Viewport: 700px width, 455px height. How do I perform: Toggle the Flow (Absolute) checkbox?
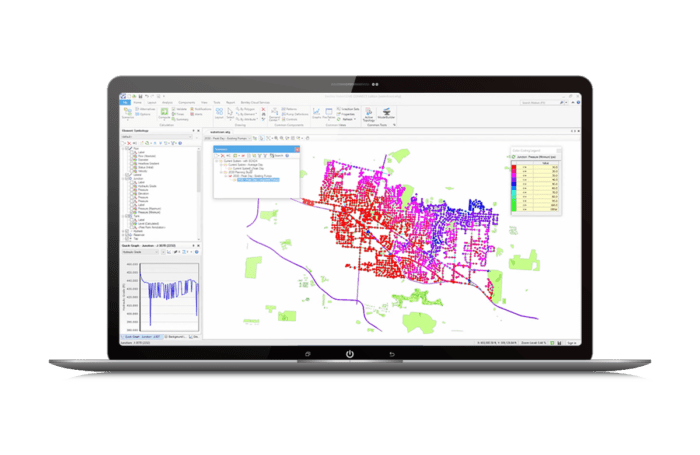tap(132, 156)
